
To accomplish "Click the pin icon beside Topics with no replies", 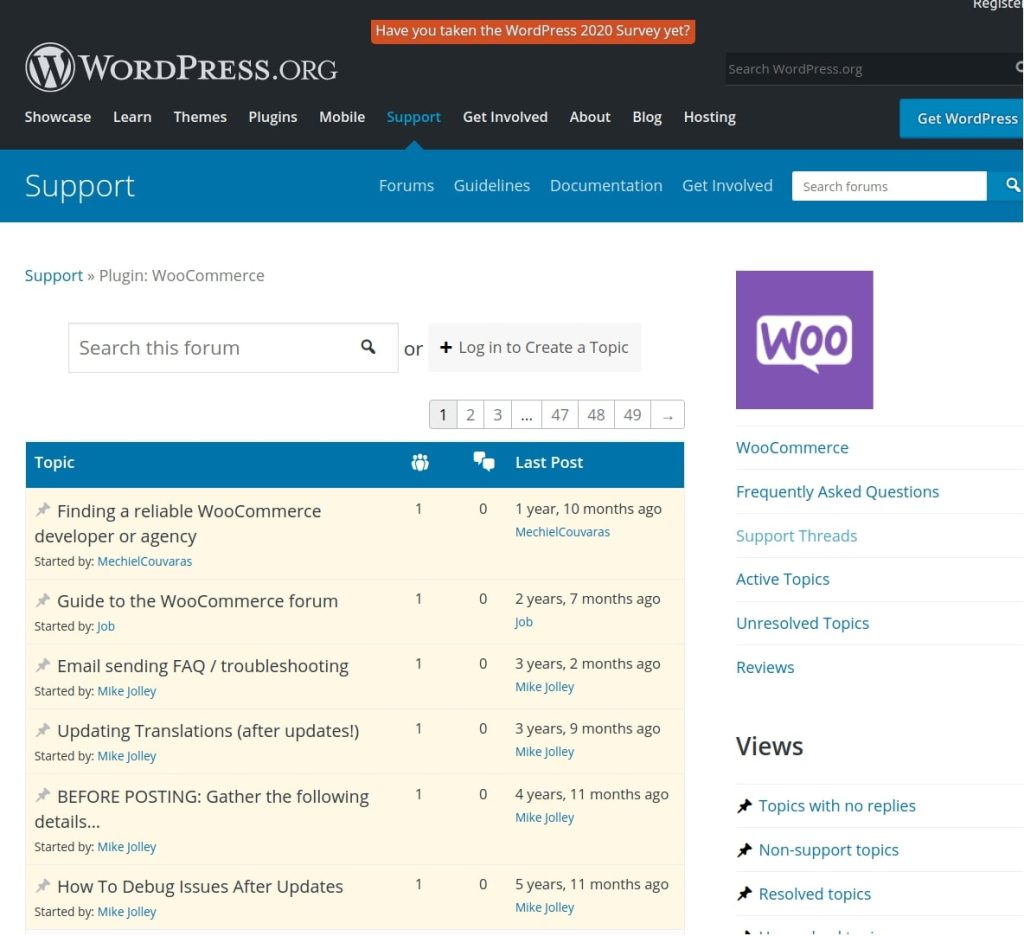I will click(743, 805).
